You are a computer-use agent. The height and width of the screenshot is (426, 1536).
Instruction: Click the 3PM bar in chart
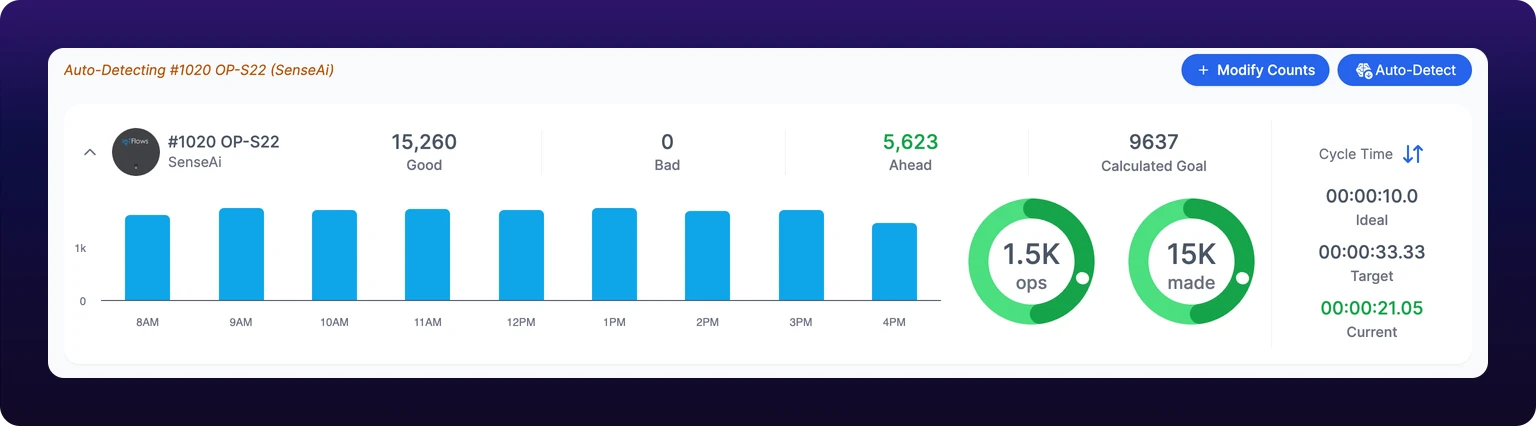[801, 255]
